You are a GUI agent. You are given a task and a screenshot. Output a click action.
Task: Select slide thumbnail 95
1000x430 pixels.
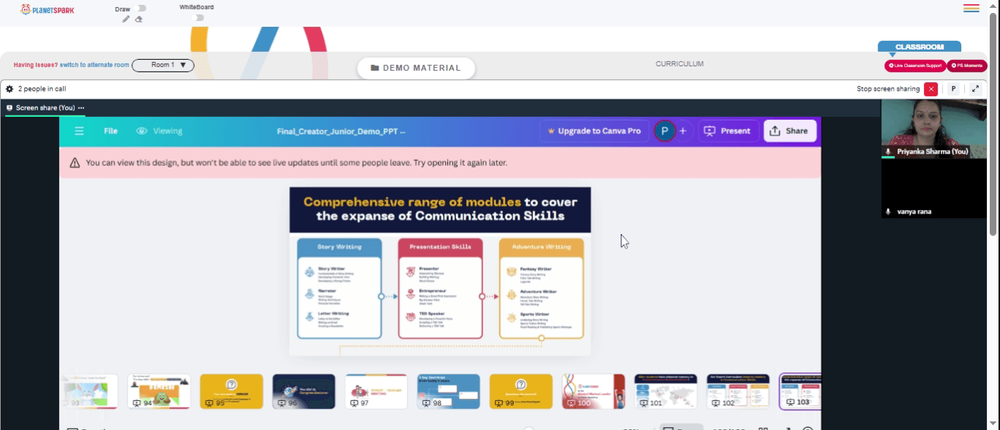[232, 392]
